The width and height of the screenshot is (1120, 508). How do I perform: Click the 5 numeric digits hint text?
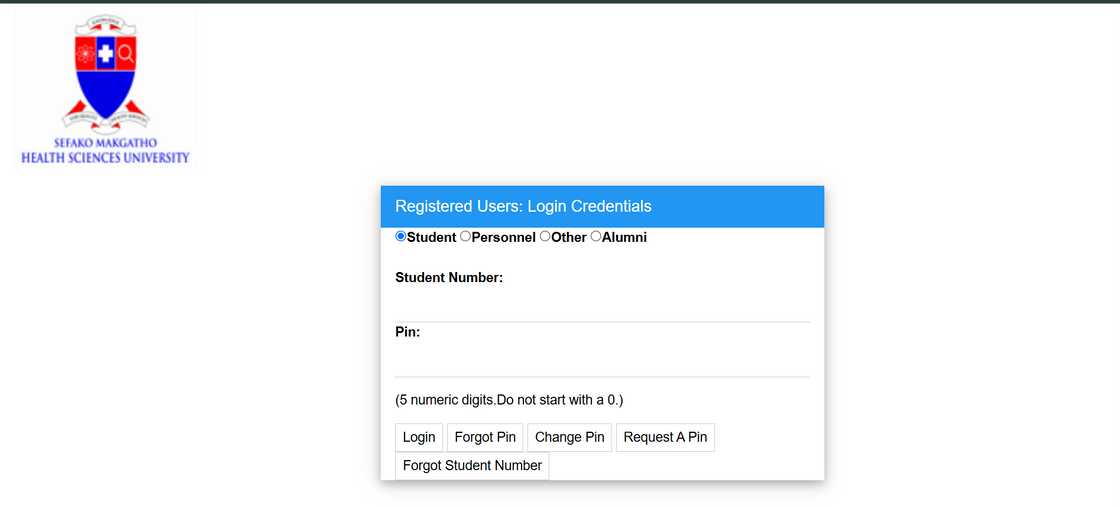click(509, 400)
